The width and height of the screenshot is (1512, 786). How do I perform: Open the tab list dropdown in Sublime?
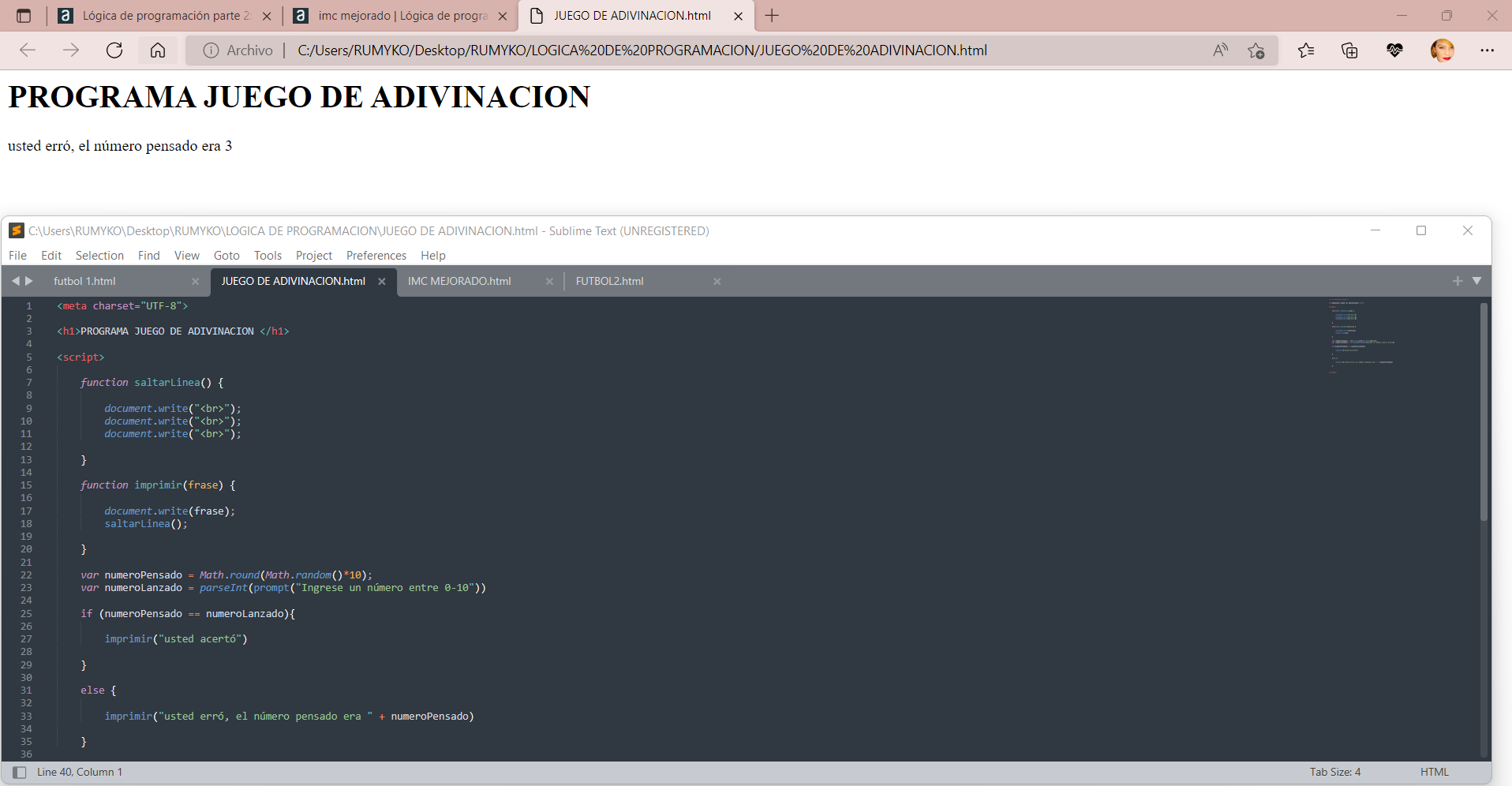coord(1476,281)
